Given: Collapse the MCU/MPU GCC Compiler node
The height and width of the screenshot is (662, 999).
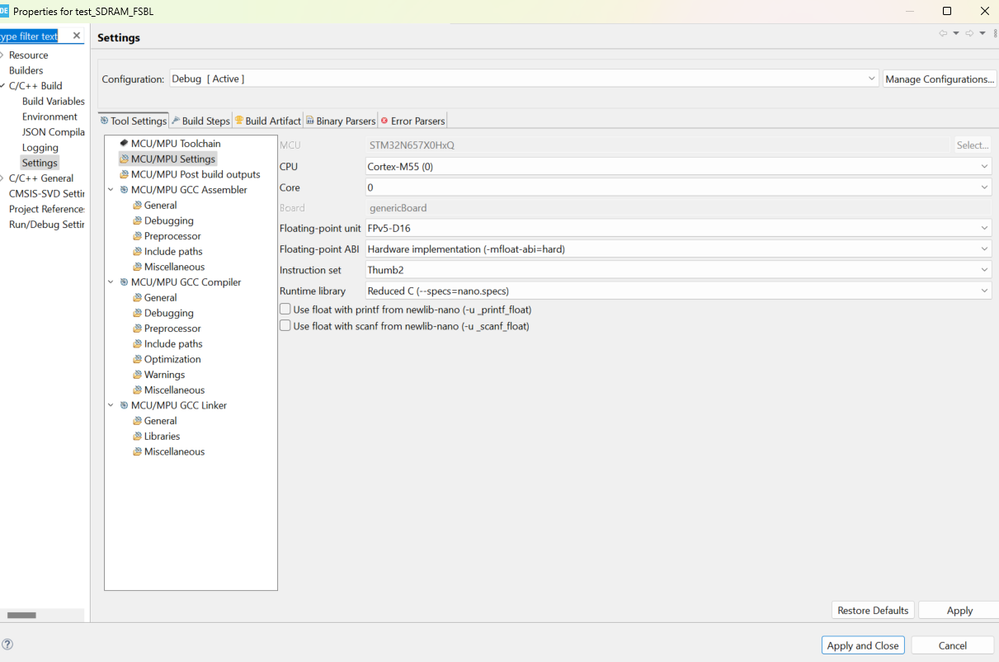Looking at the screenshot, I should click(111, 282).
